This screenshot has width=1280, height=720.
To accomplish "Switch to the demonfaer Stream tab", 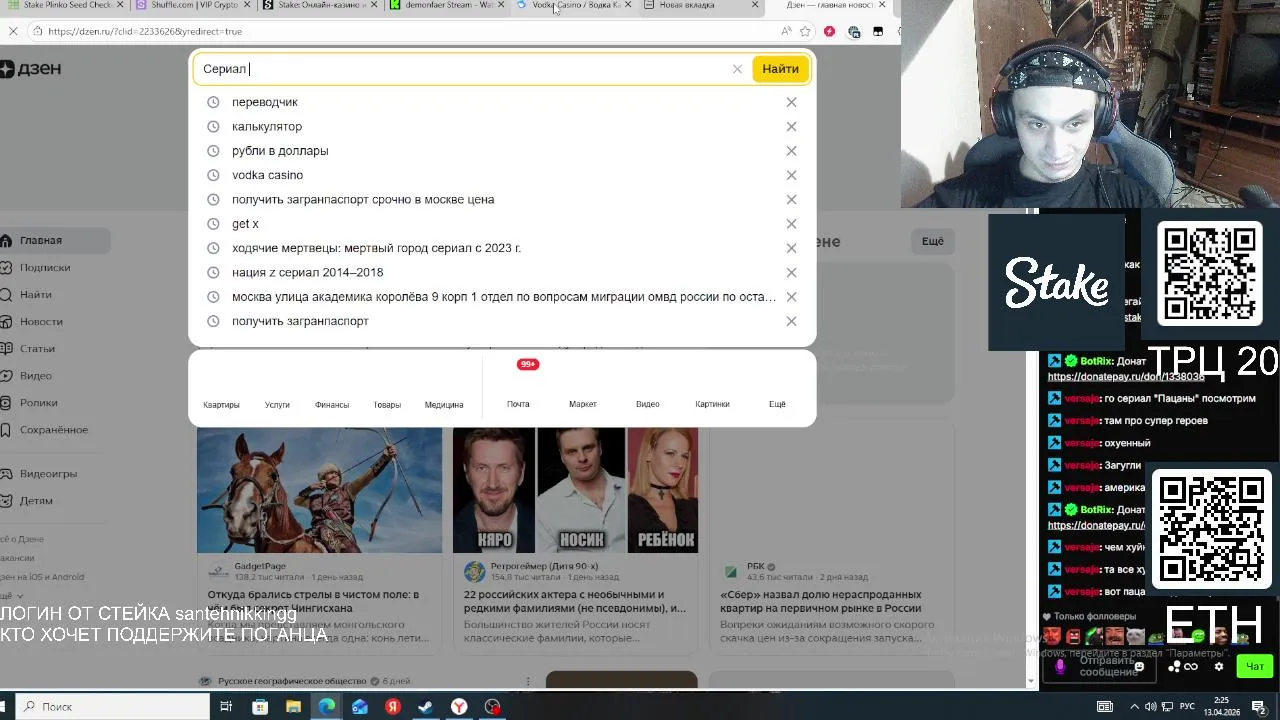I will 448,5.
